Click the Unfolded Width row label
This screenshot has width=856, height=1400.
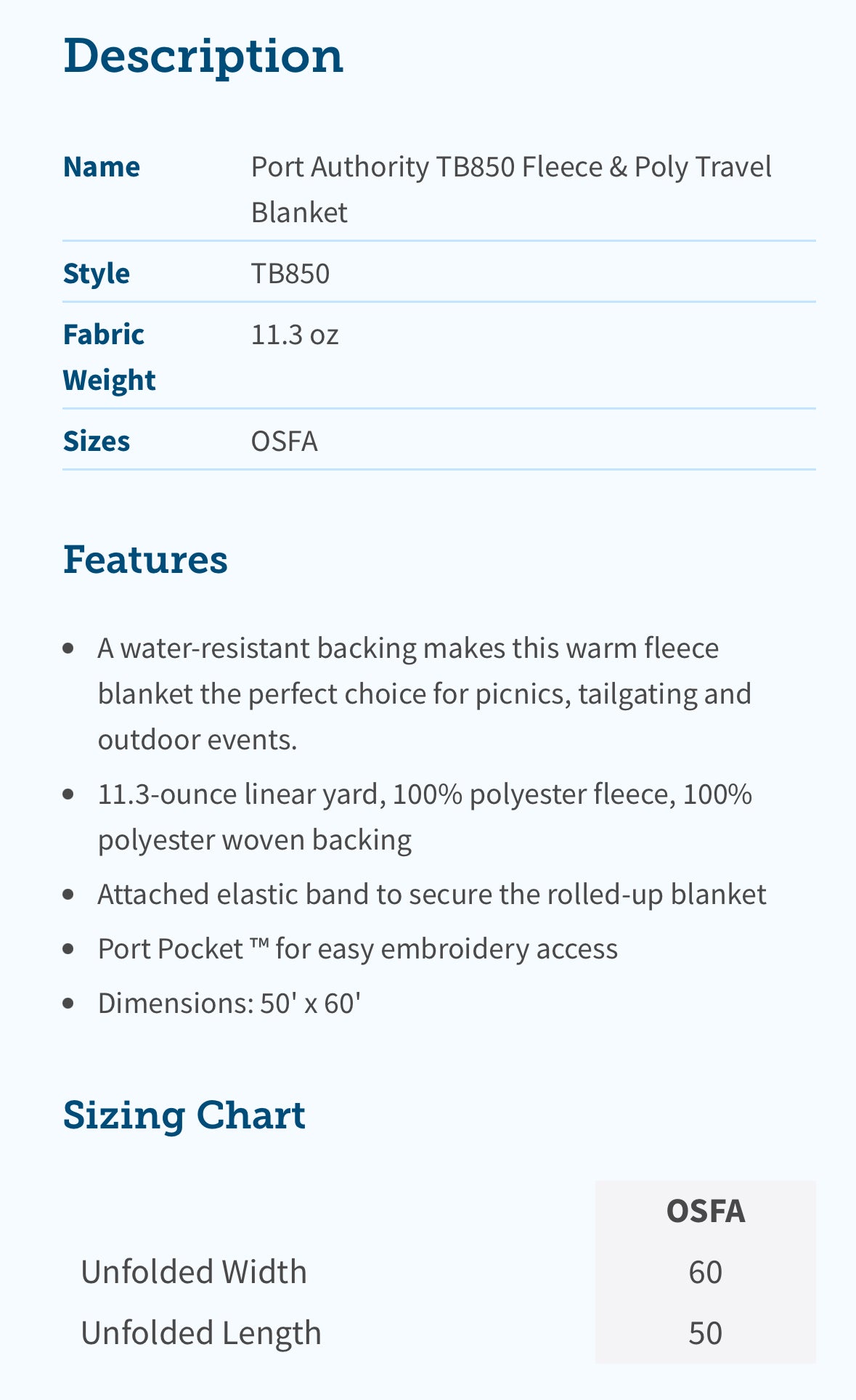[x=194, y=1272]
